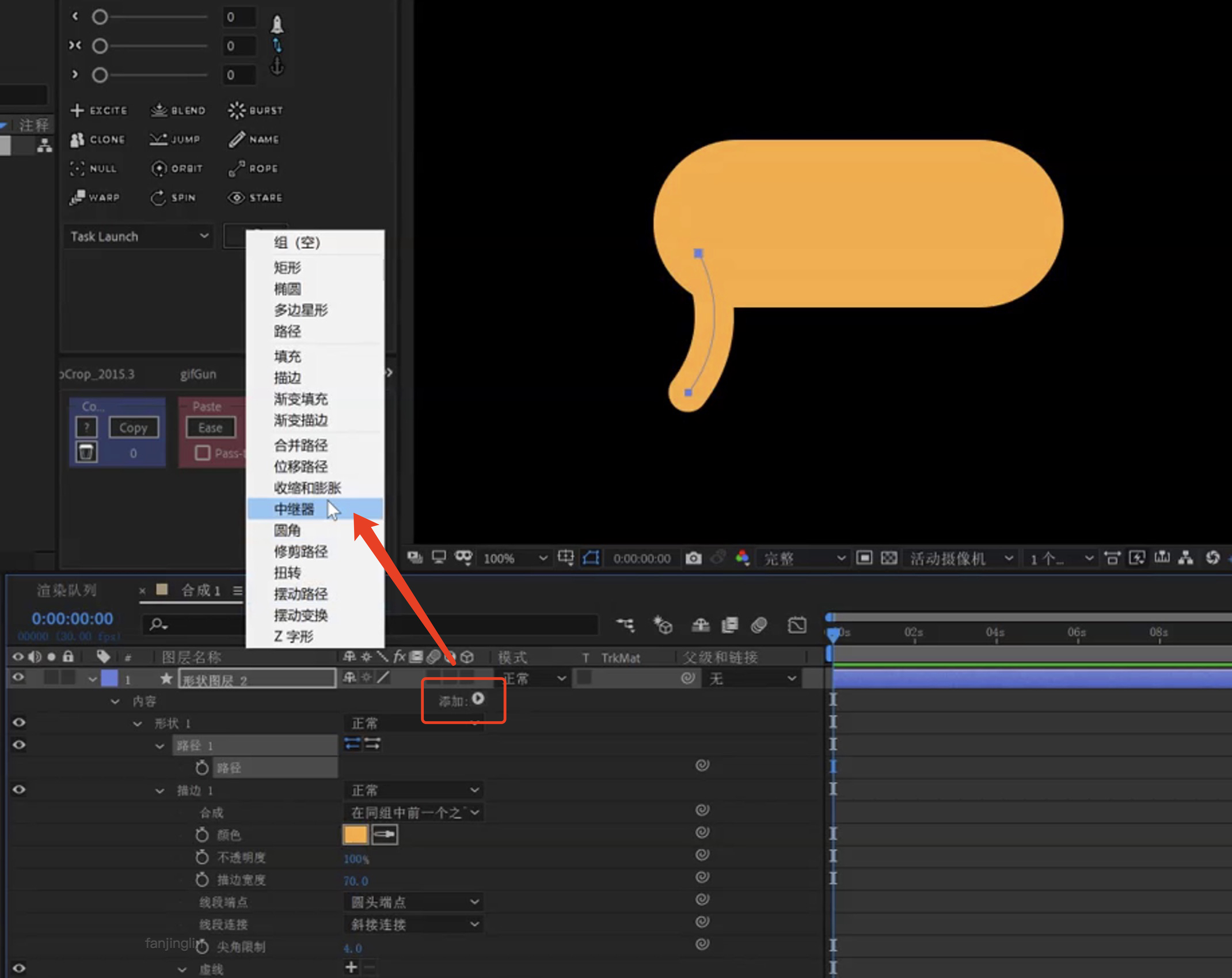
Task: Collapse the 形状 1 group
Action: click(137, 723)
